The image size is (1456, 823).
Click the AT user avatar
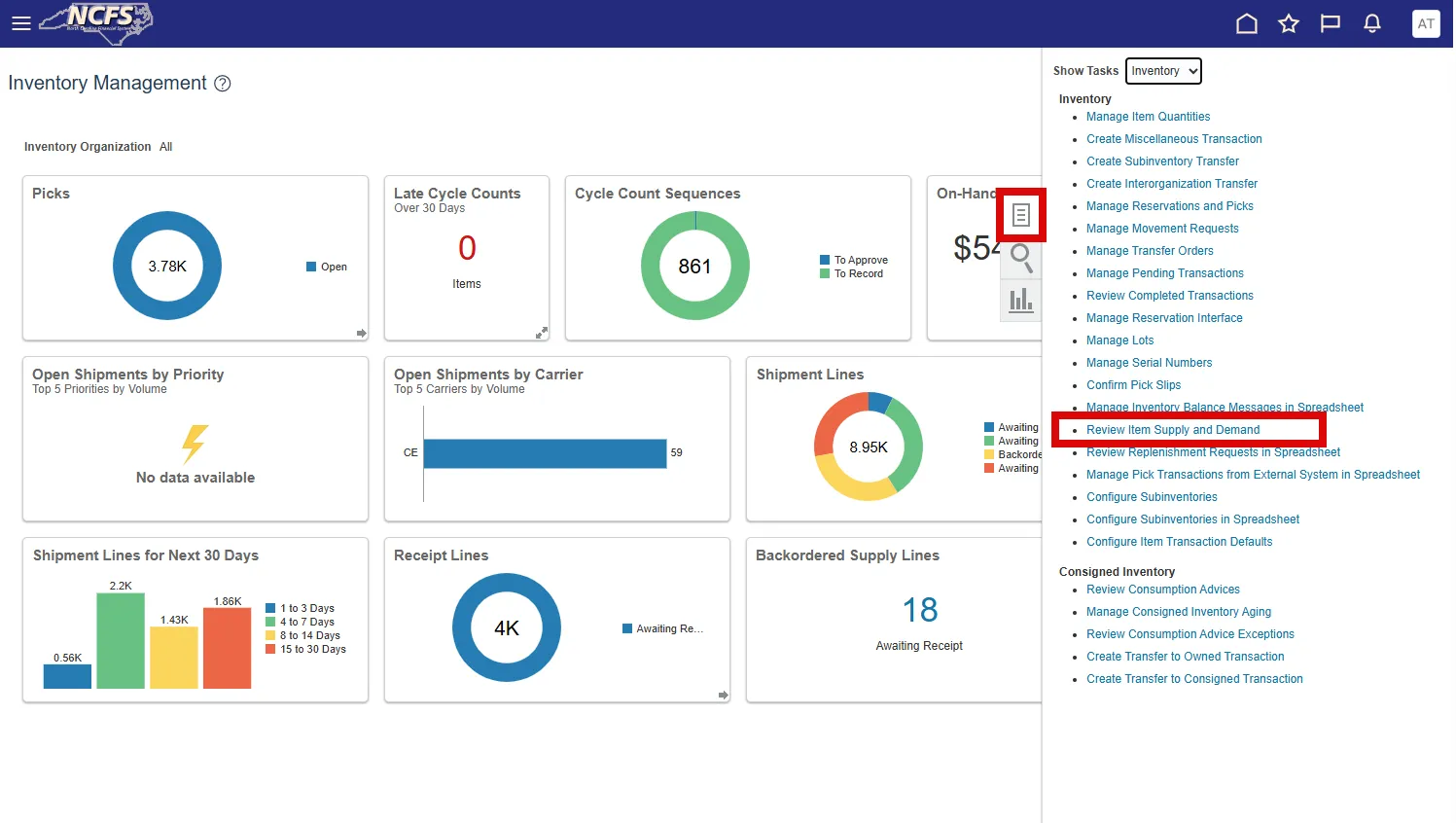(x=1425, y=23)
